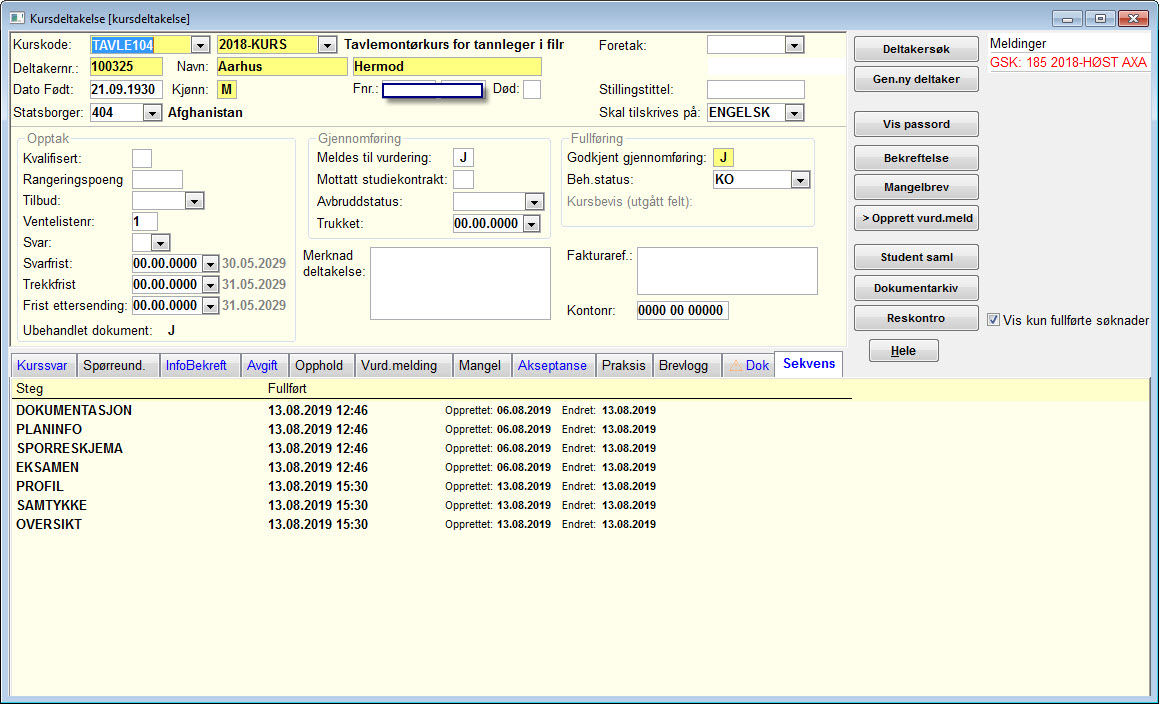The width and height of the screenshot is (1159, 704).
Task: Expand the Beh.status KO dropdown
Action: click(x=800, y=180)
